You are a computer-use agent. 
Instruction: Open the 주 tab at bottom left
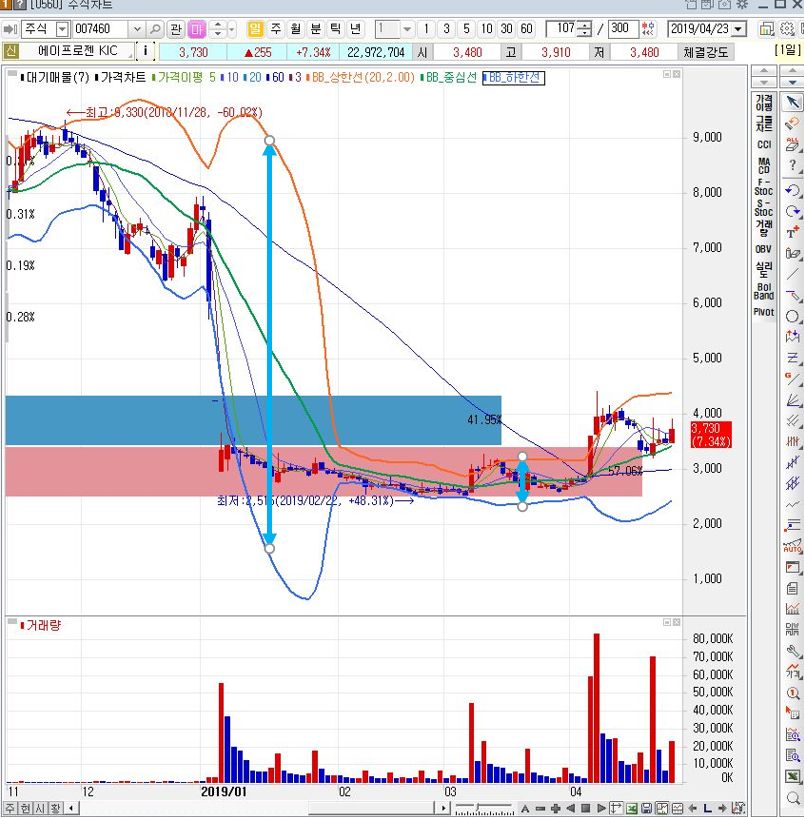[10, 809]
